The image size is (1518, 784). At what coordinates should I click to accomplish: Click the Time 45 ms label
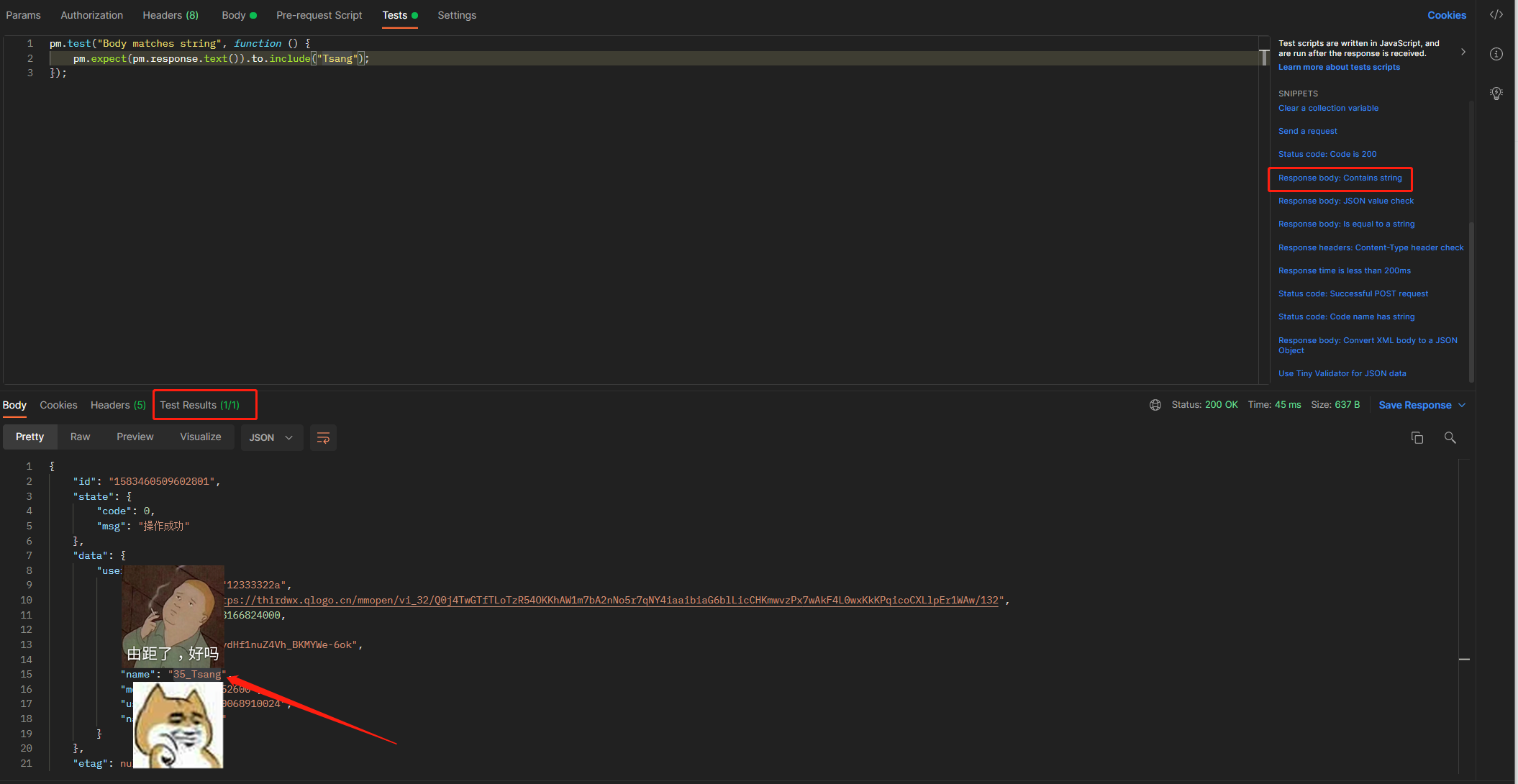click(x=1274, y=405)
